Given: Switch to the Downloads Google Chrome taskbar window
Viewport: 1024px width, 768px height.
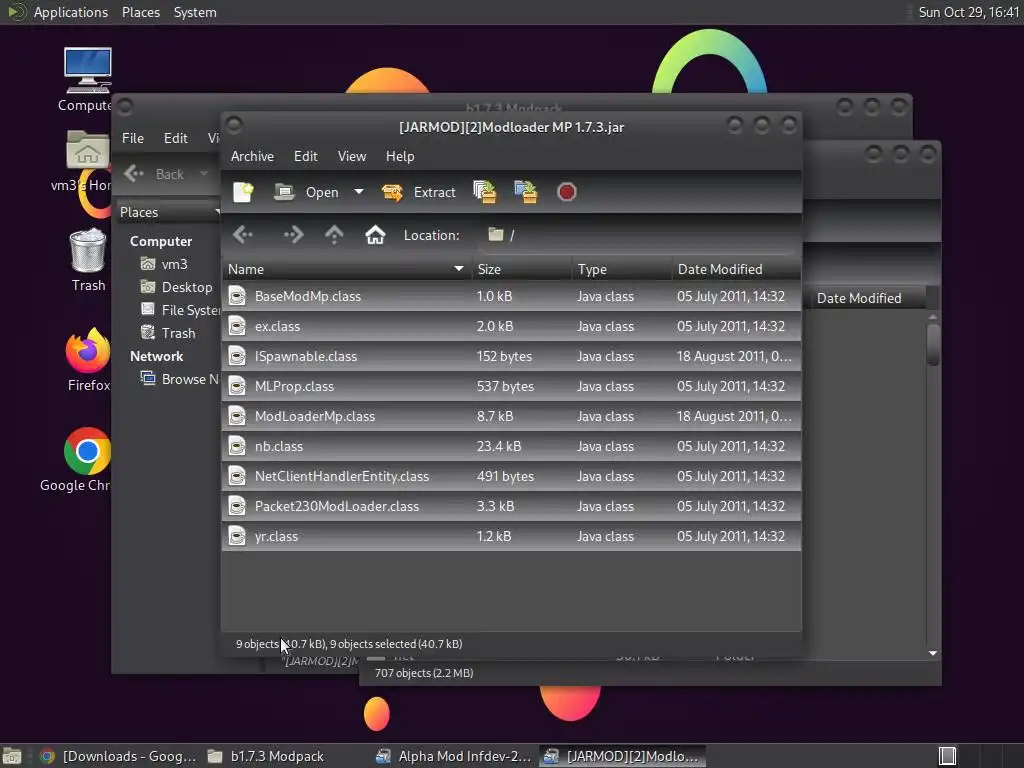Looking at the screenshot, I should click(x=118, y=756).
